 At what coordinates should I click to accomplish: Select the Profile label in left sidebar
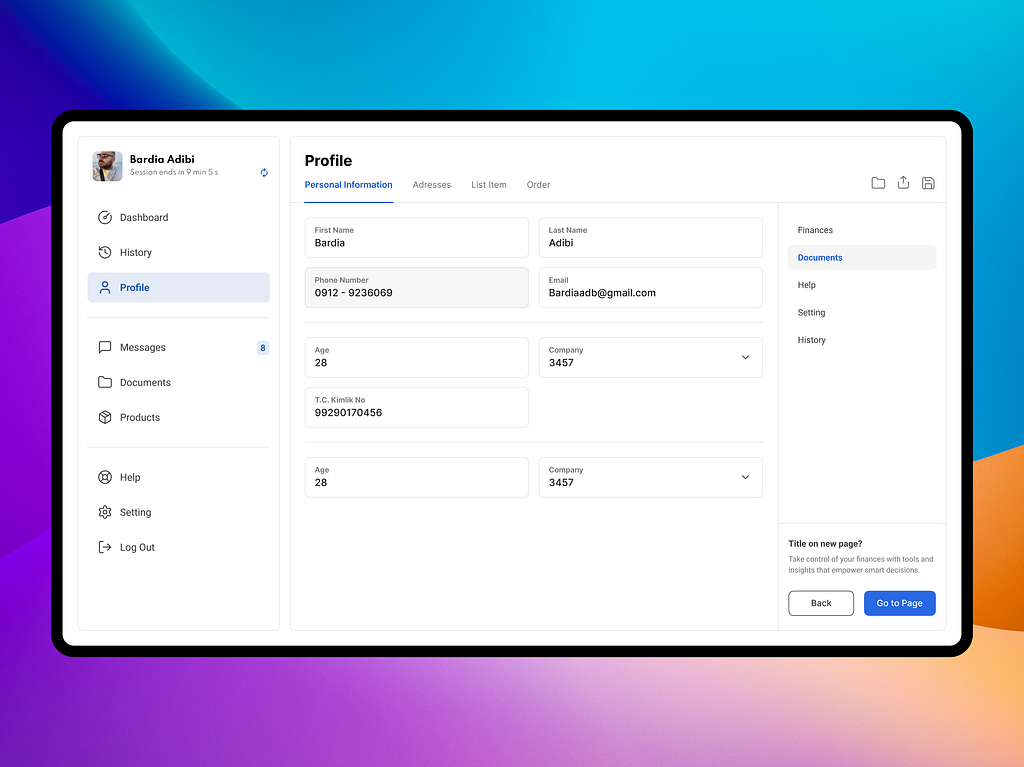click(x=135, y=287)
